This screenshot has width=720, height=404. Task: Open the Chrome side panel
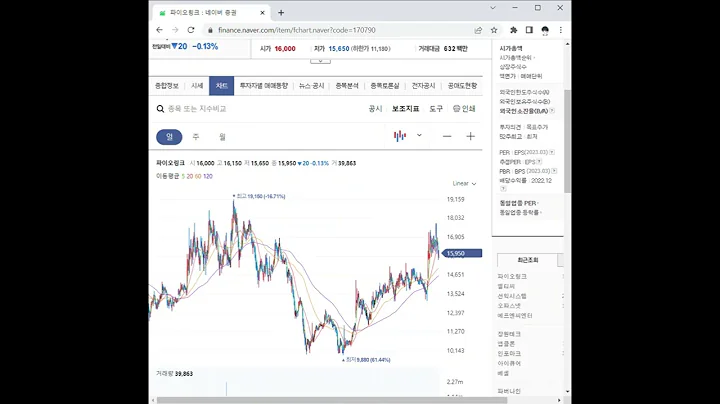coord(529,30)
